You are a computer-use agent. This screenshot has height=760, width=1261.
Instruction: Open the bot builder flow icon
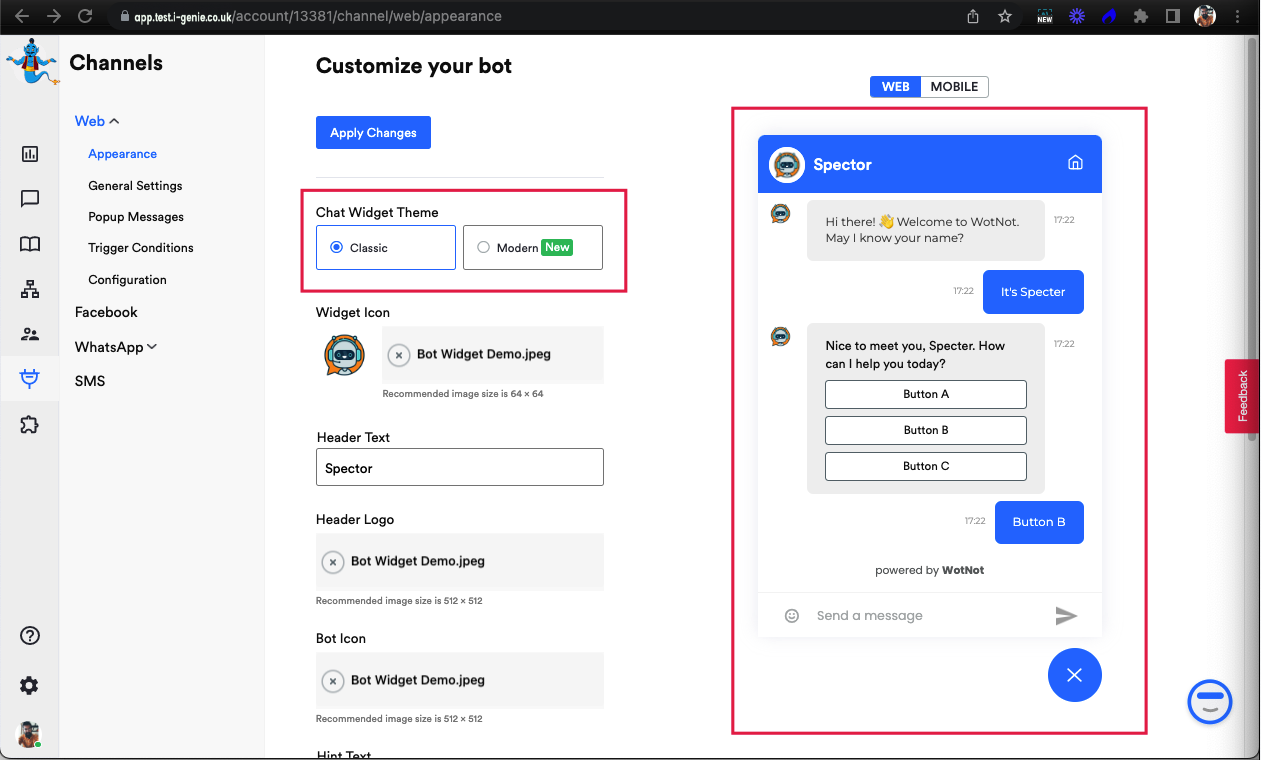[x=29, y=288]
